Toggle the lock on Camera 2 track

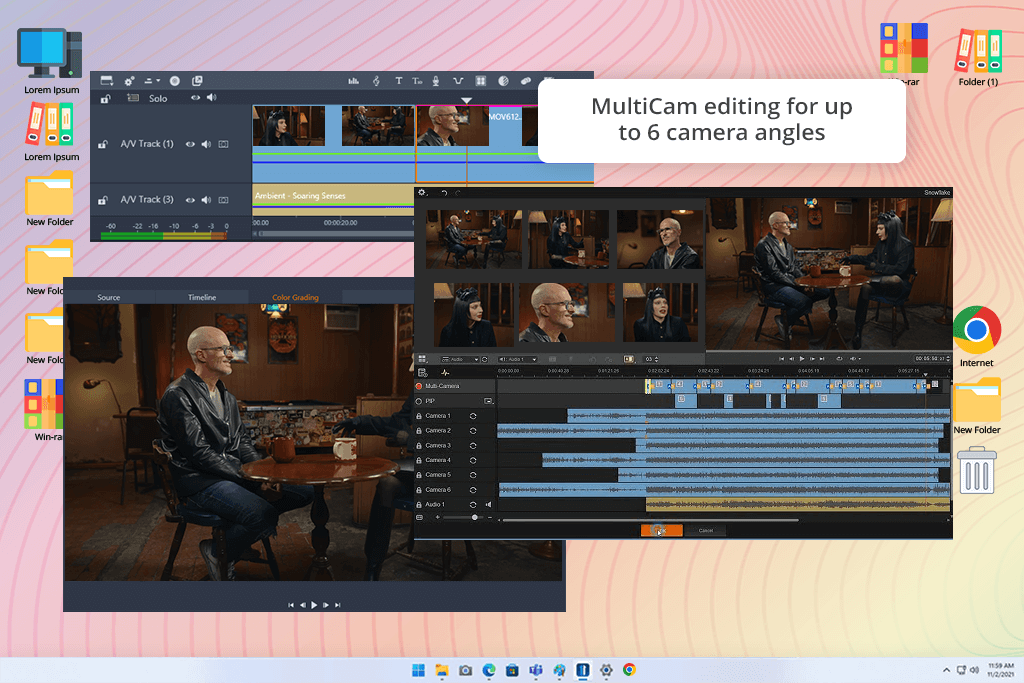(x=419, y=431)
